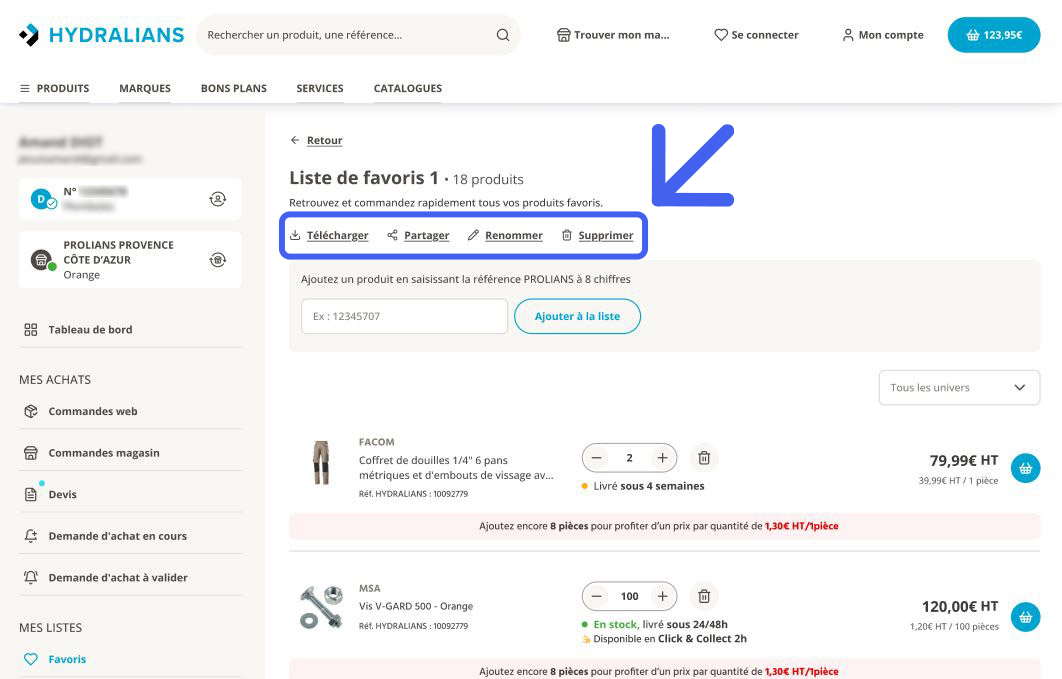This screenshot has width=1062, height=679.
Task: Open Commandes web in sidebar
Action: pyautogui.click(x=130, y=411)
